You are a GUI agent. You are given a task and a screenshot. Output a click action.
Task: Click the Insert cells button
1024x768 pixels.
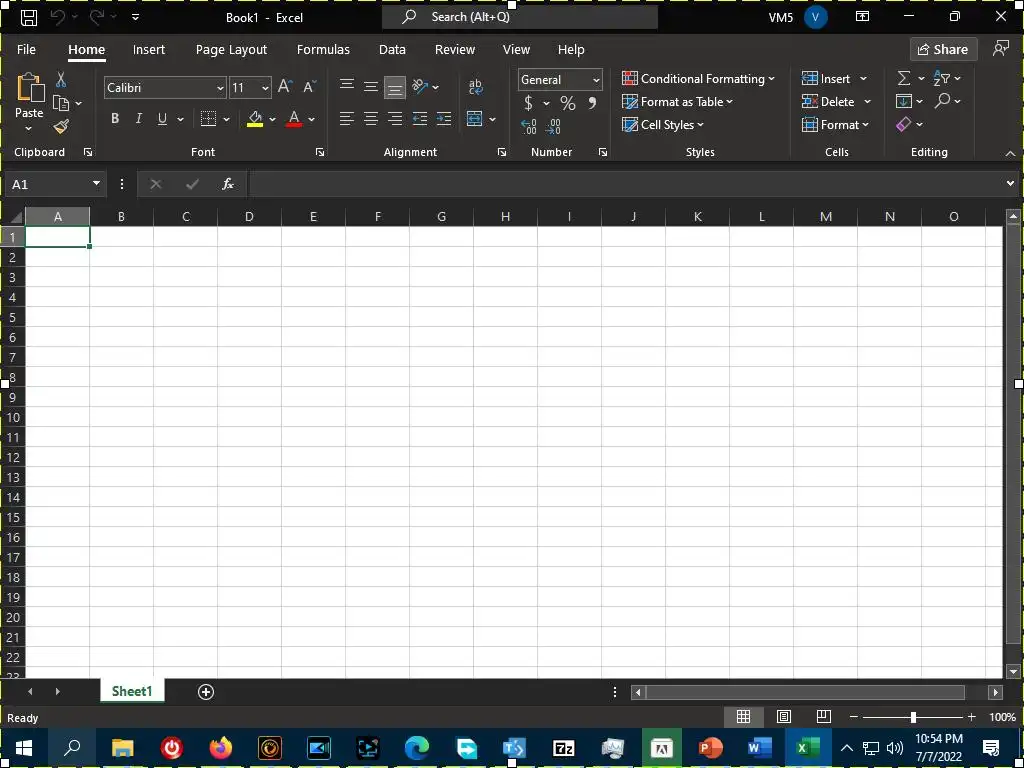click(x=827, y=78)
